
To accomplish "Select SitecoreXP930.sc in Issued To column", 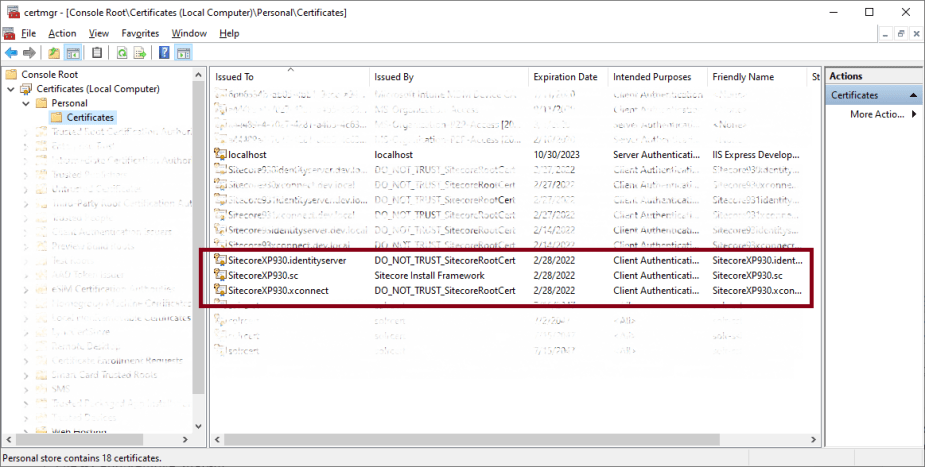I will click(x=263, y=275).
